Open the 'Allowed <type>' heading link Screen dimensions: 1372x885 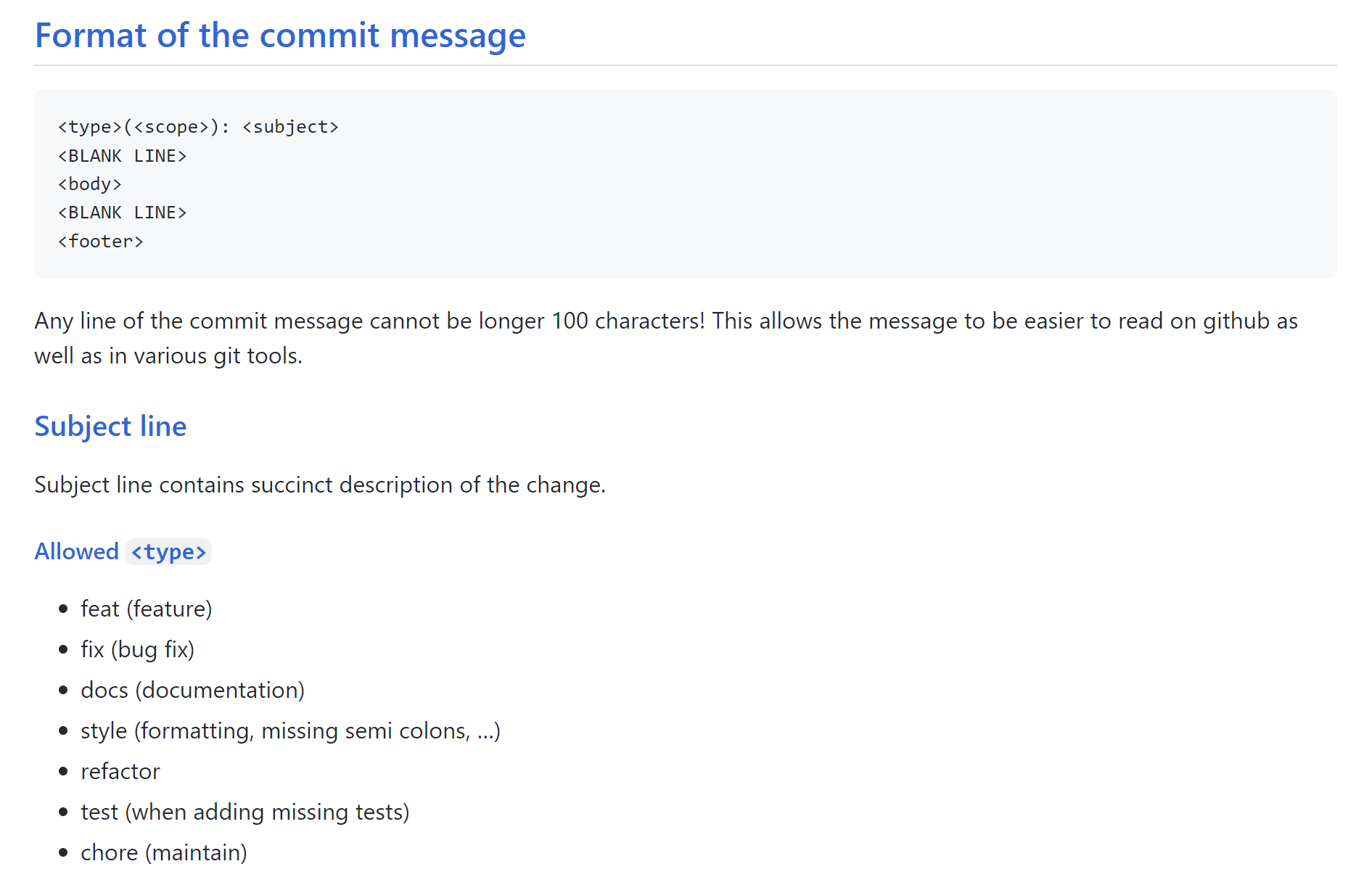pos(123,552)
